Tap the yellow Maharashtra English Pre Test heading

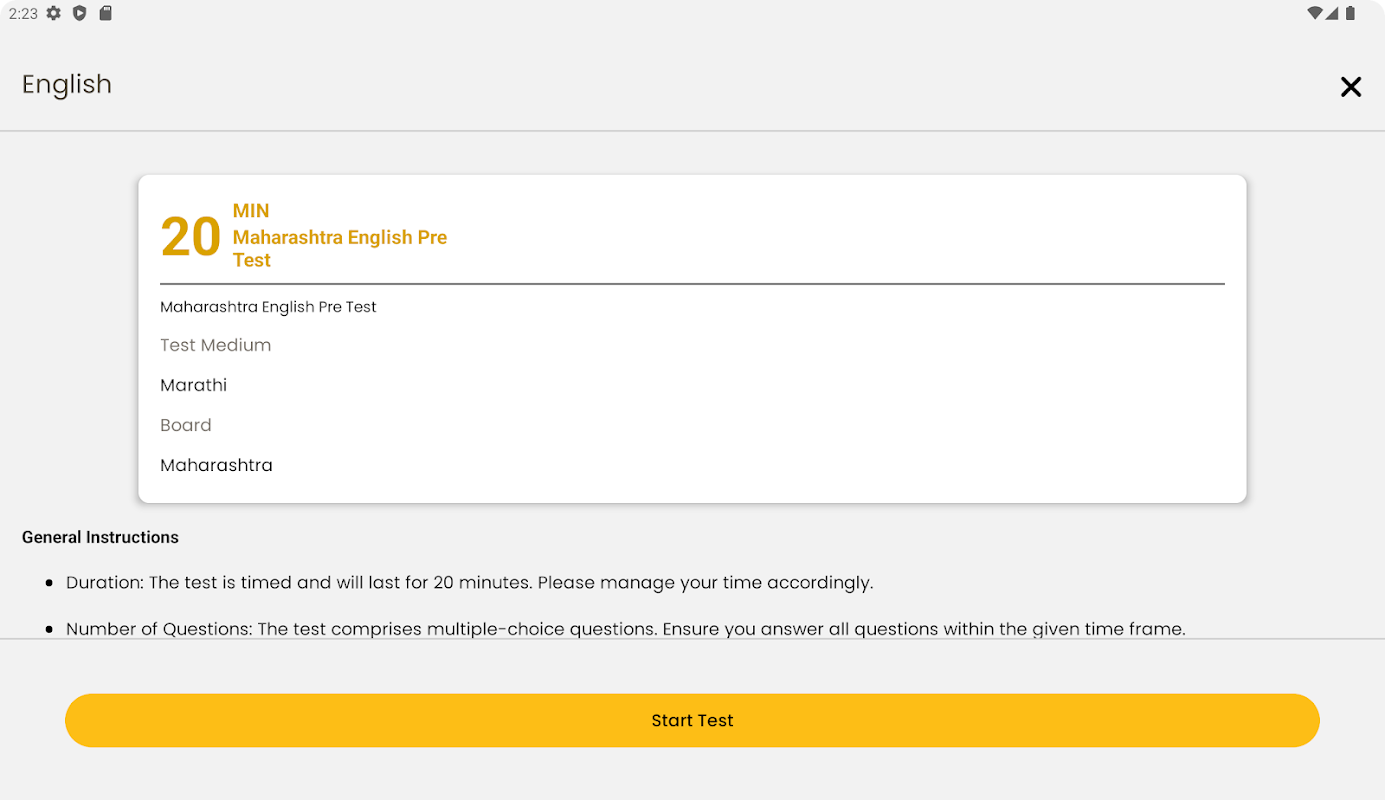tap(339, 248)
